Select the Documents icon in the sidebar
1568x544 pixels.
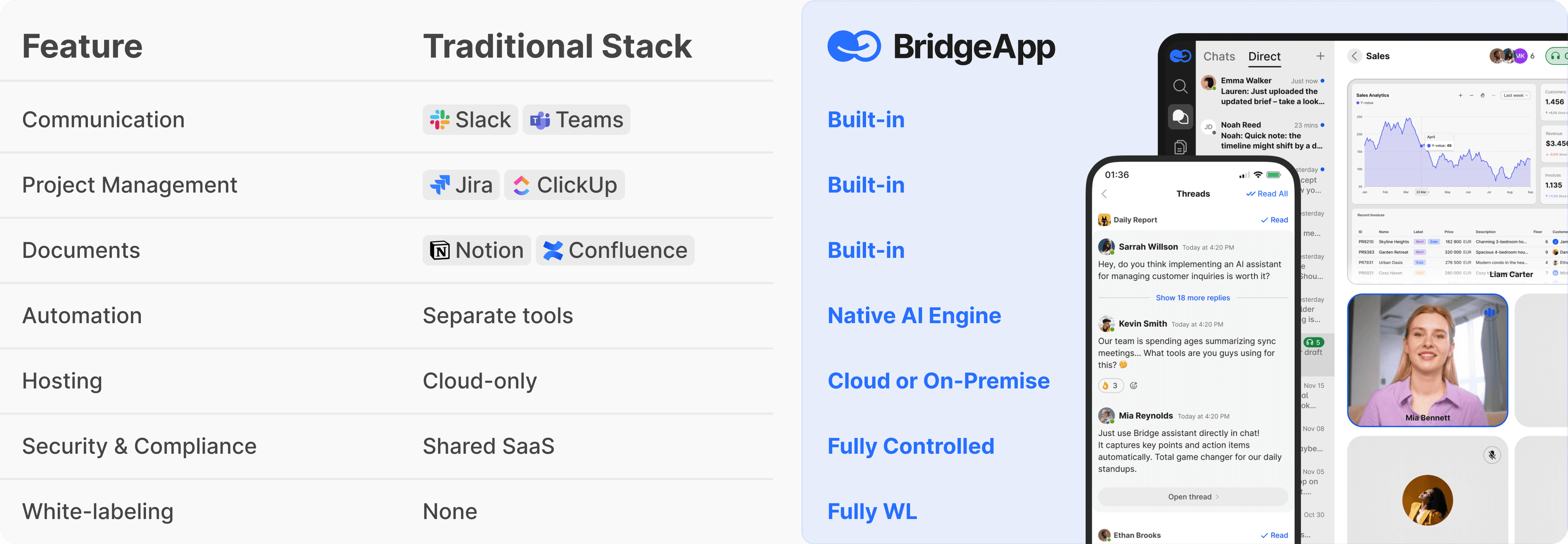pyautogui.click(x=1180, y=147)
